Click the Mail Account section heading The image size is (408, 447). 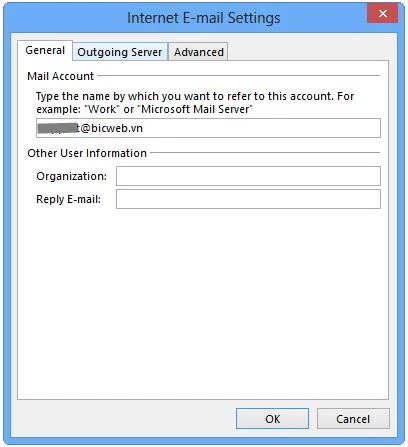pyautogui.click(x=61, y=76)
